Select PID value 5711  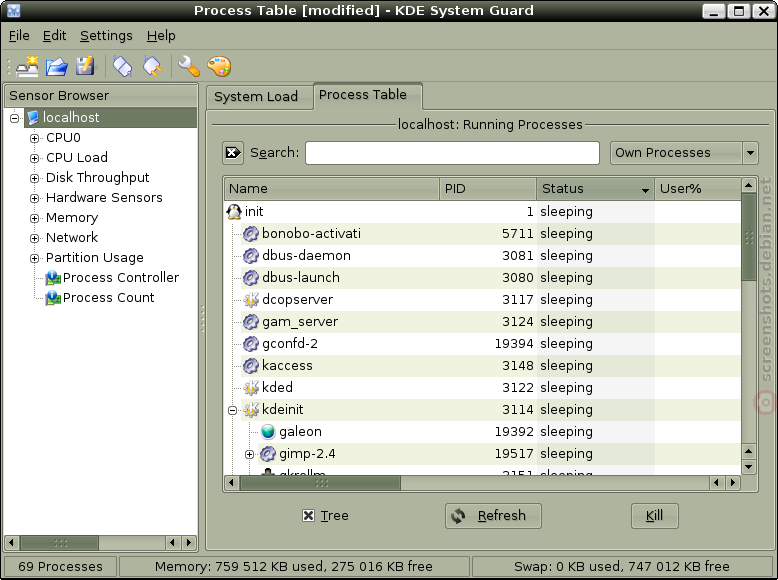click(x=518, y=234)
